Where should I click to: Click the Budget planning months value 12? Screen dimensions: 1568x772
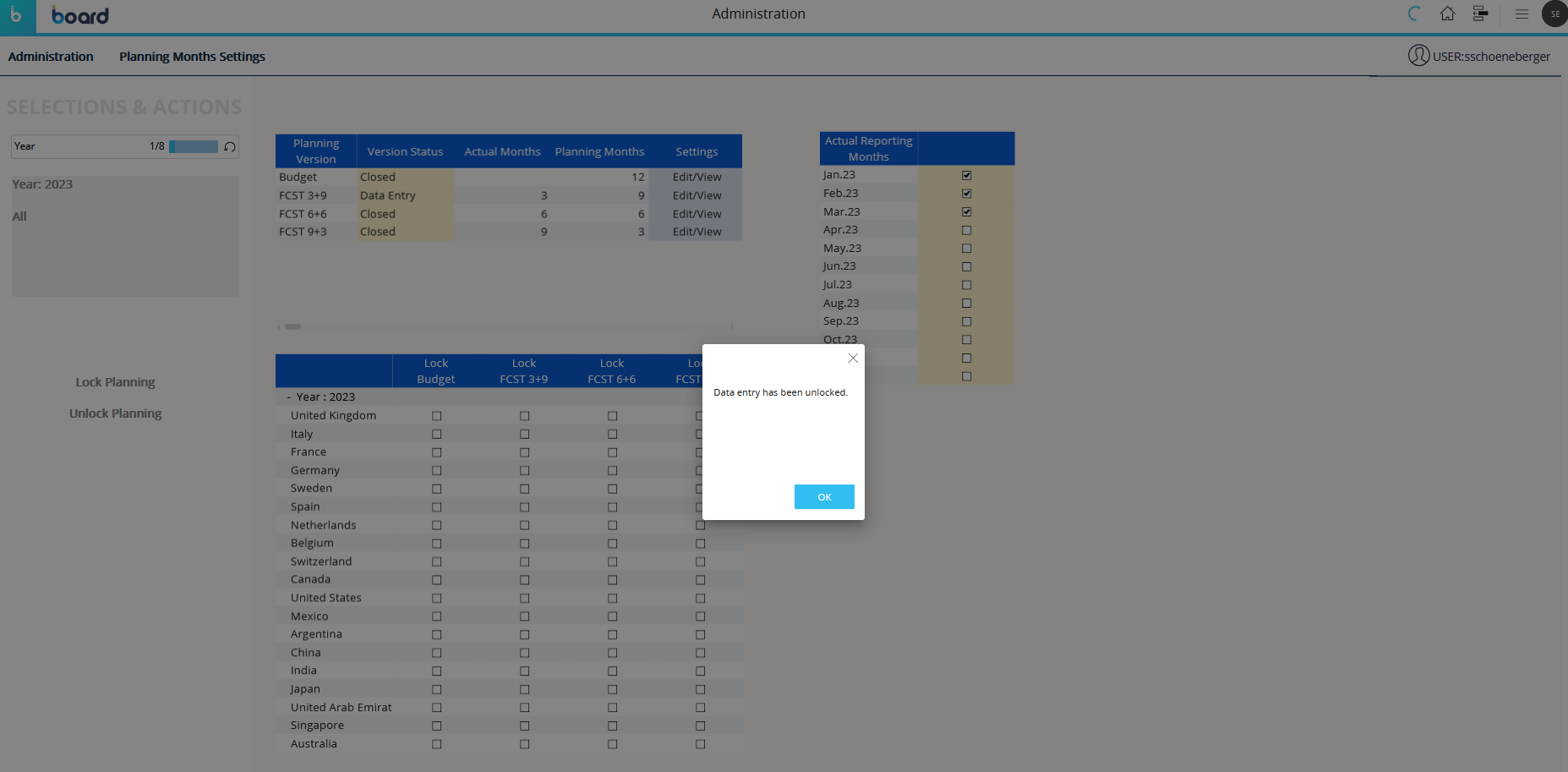(638, 177)
